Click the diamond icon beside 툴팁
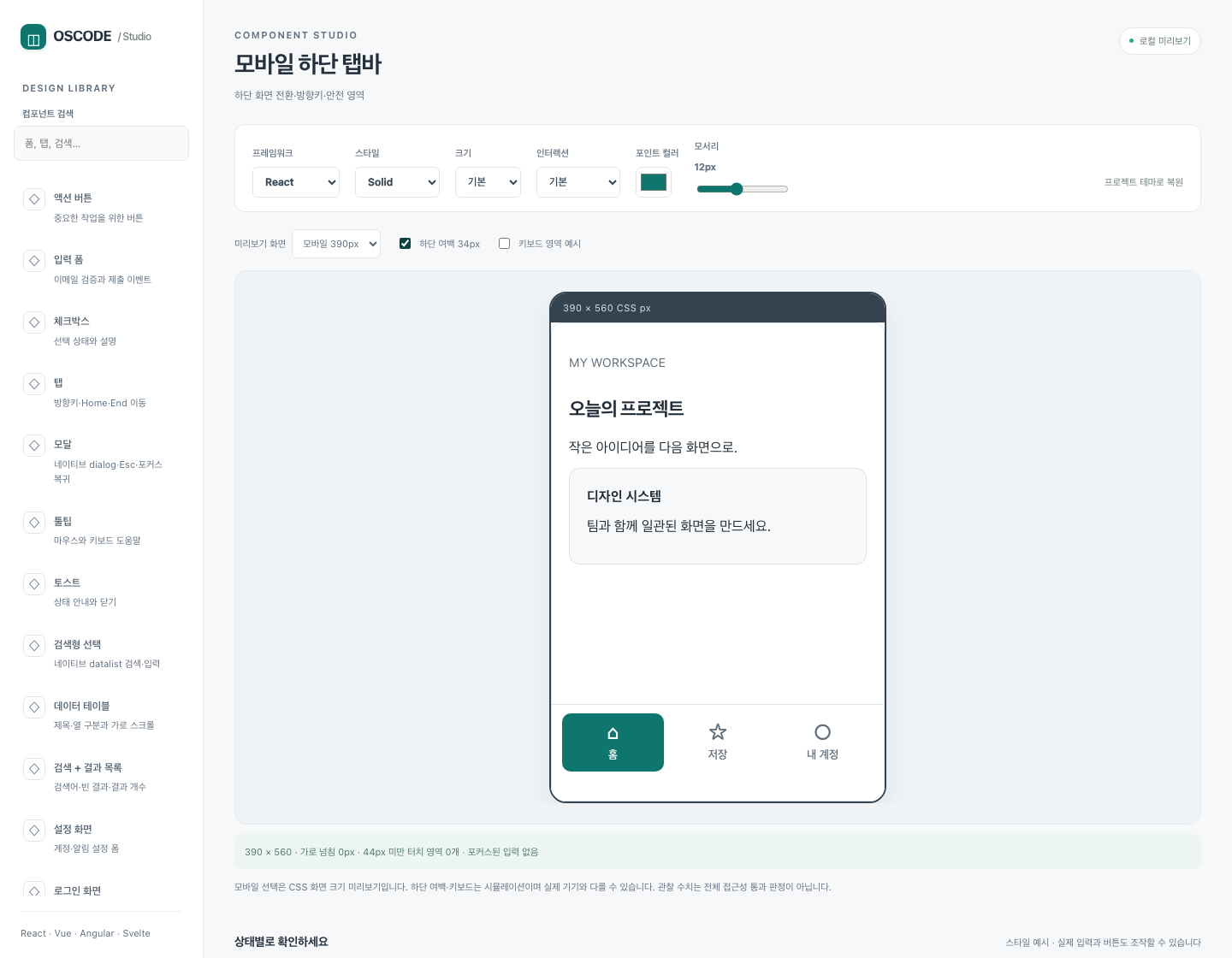Viewport: 1232px width, 958px height. [x=34, y=522]
